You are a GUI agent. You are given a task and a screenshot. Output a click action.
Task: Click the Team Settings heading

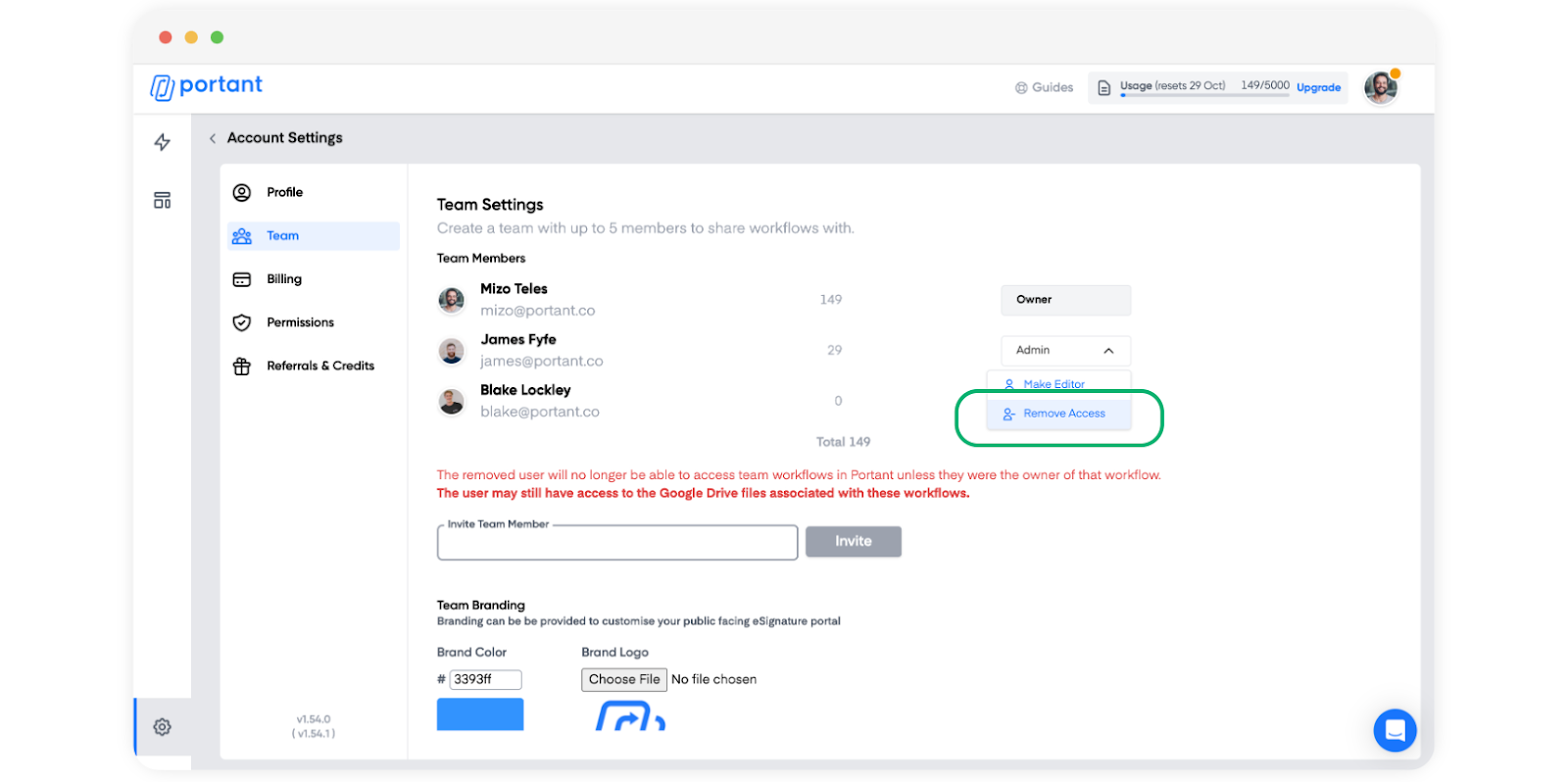pos(490,205)
